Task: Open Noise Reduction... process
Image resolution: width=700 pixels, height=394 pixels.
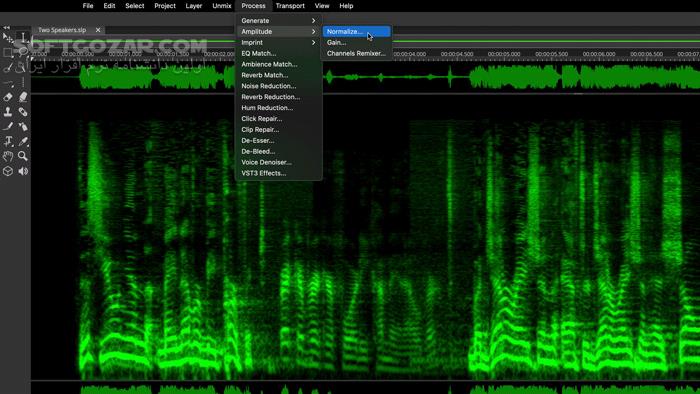Action: pos(279,86)
